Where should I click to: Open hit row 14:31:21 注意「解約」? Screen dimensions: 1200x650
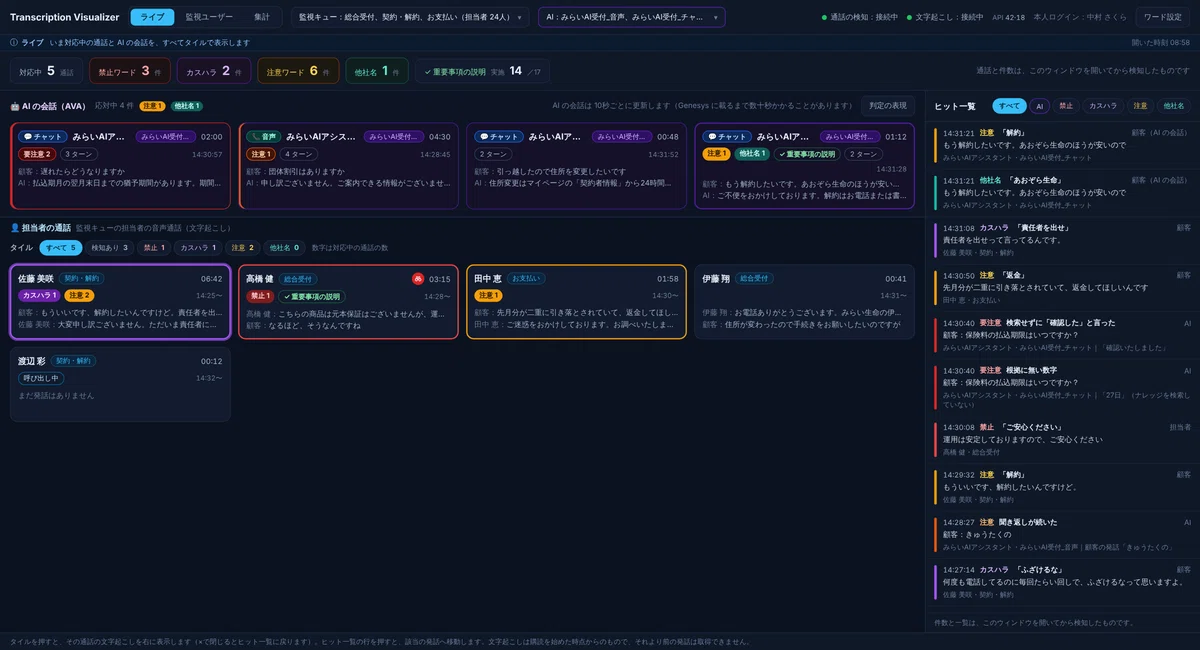point(1062,144)
